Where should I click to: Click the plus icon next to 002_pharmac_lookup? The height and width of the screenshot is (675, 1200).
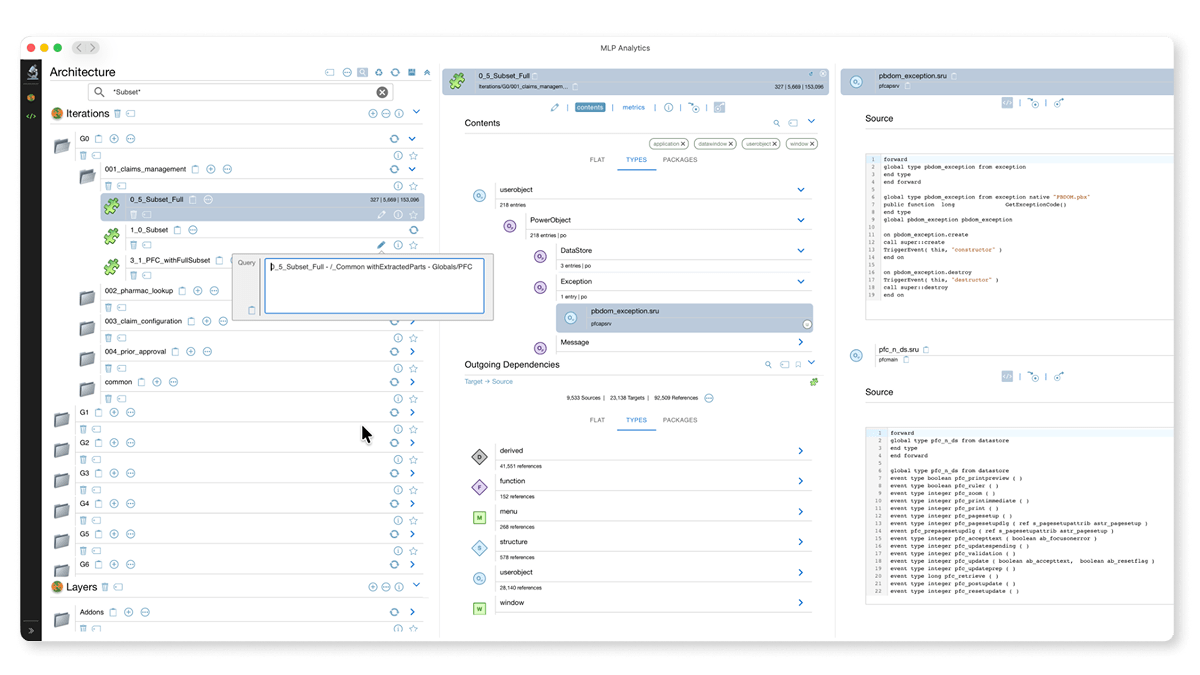(198, 291)
